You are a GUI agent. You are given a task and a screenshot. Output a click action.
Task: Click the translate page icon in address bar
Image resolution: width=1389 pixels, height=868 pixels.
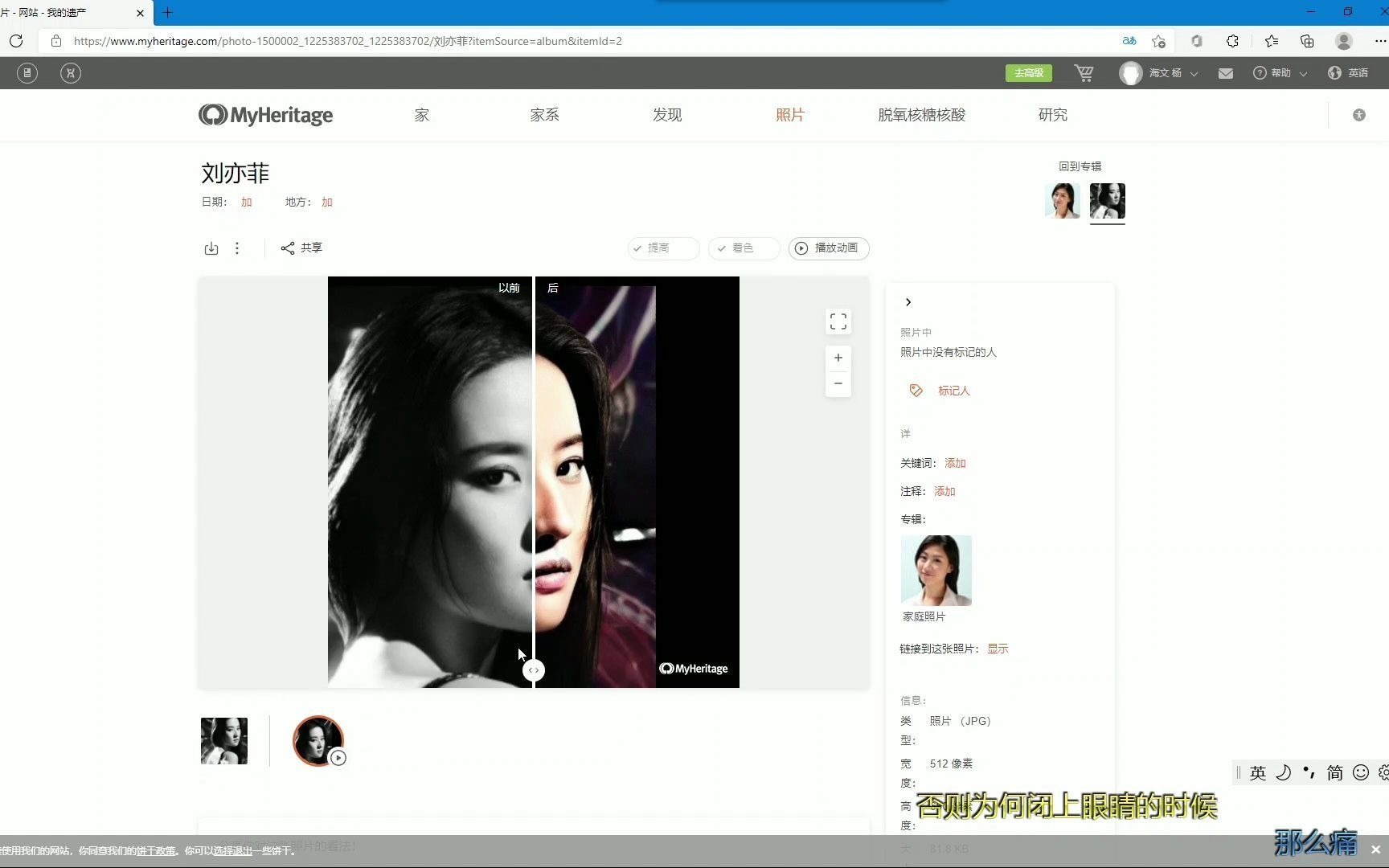click(x=1129, y=41)
